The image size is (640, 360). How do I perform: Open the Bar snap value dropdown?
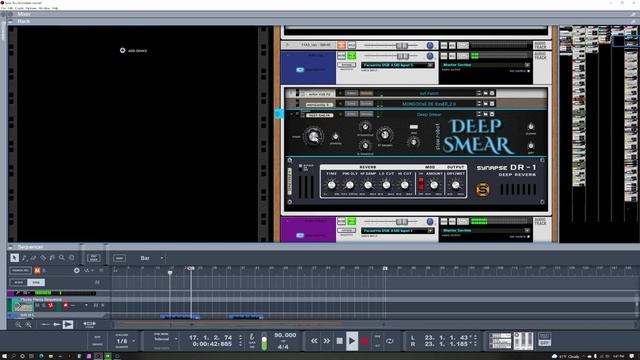[151, 258]
